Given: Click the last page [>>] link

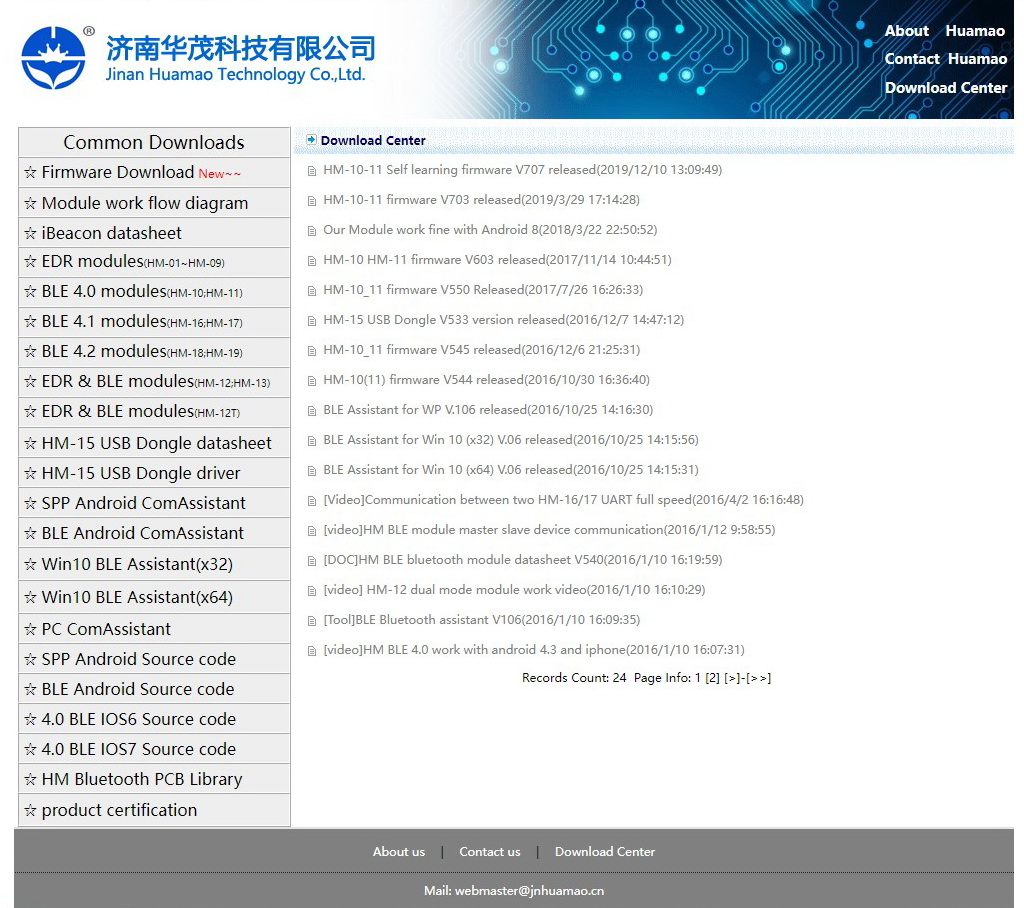Looking at the screenshot, I should click(759, 678).
